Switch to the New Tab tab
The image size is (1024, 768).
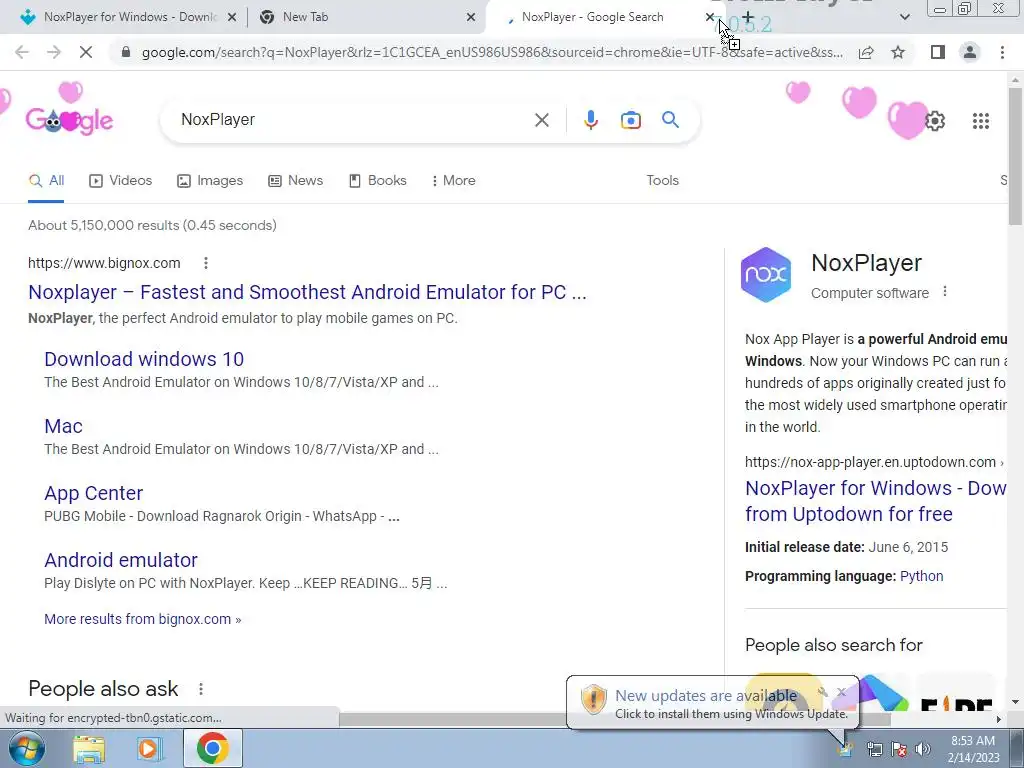point(366,17)
